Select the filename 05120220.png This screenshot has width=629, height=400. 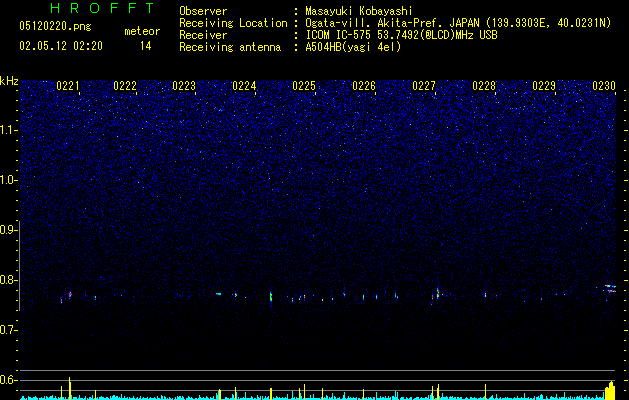(55, 26)
